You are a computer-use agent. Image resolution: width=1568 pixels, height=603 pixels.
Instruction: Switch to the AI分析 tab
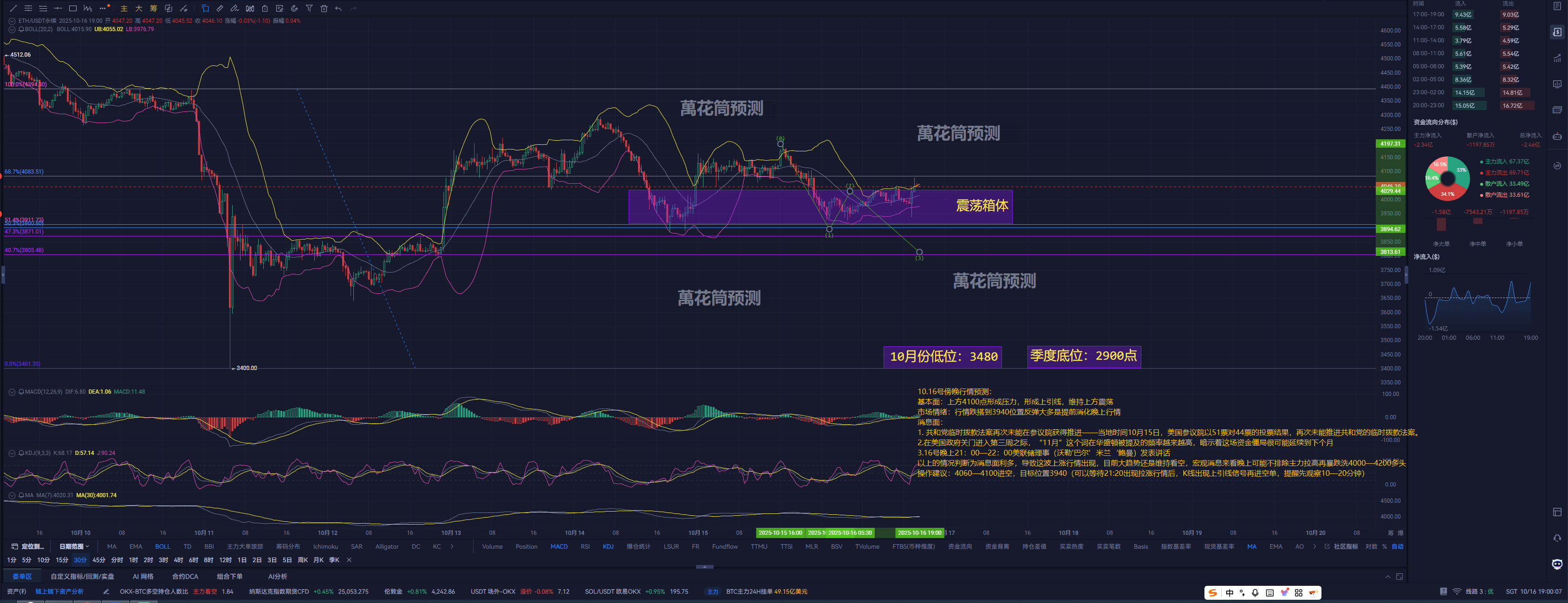pyautogui.click(x=278, y=576)
